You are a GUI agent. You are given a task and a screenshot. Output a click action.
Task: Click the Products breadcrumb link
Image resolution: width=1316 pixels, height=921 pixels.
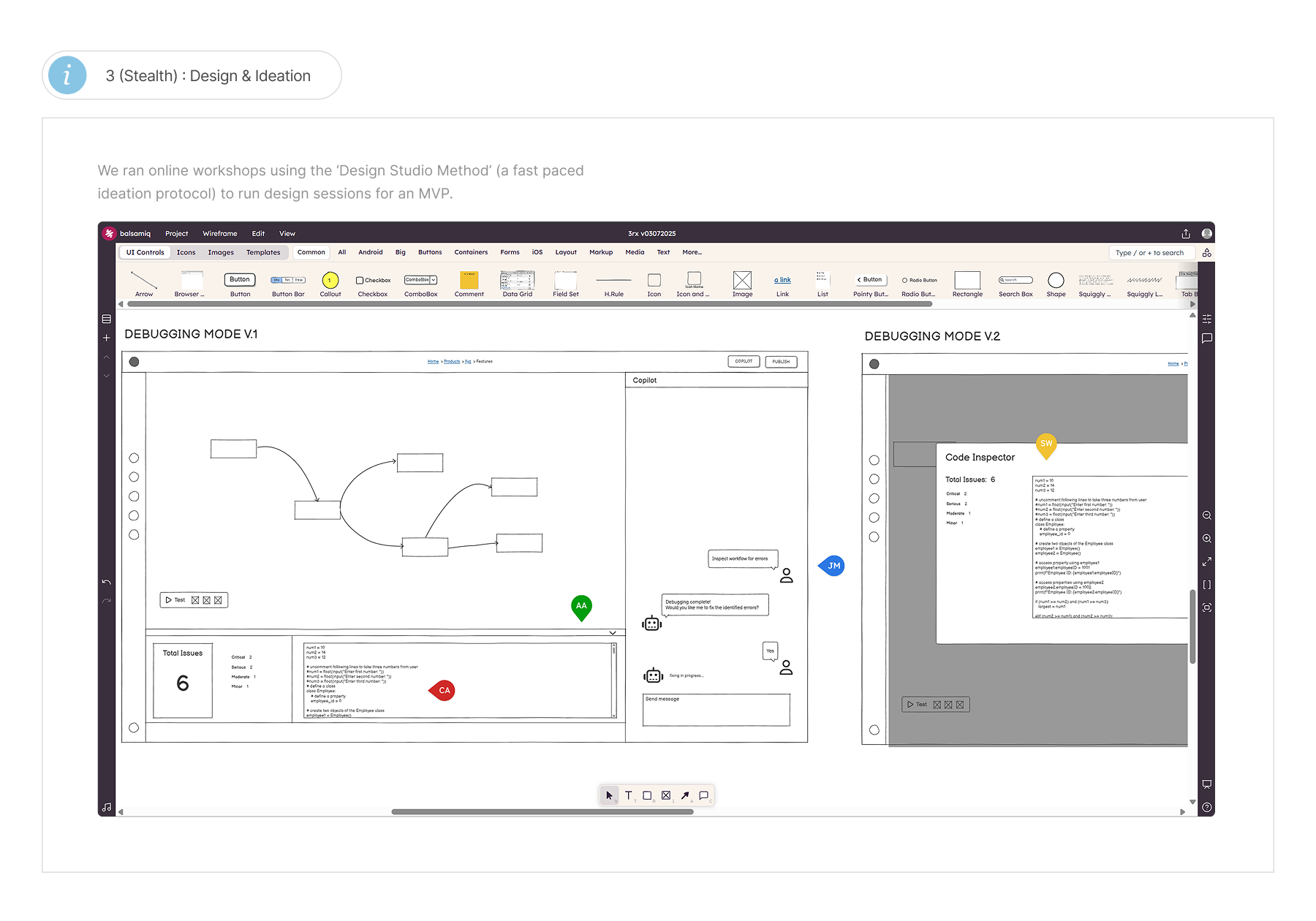coord(452,361)
